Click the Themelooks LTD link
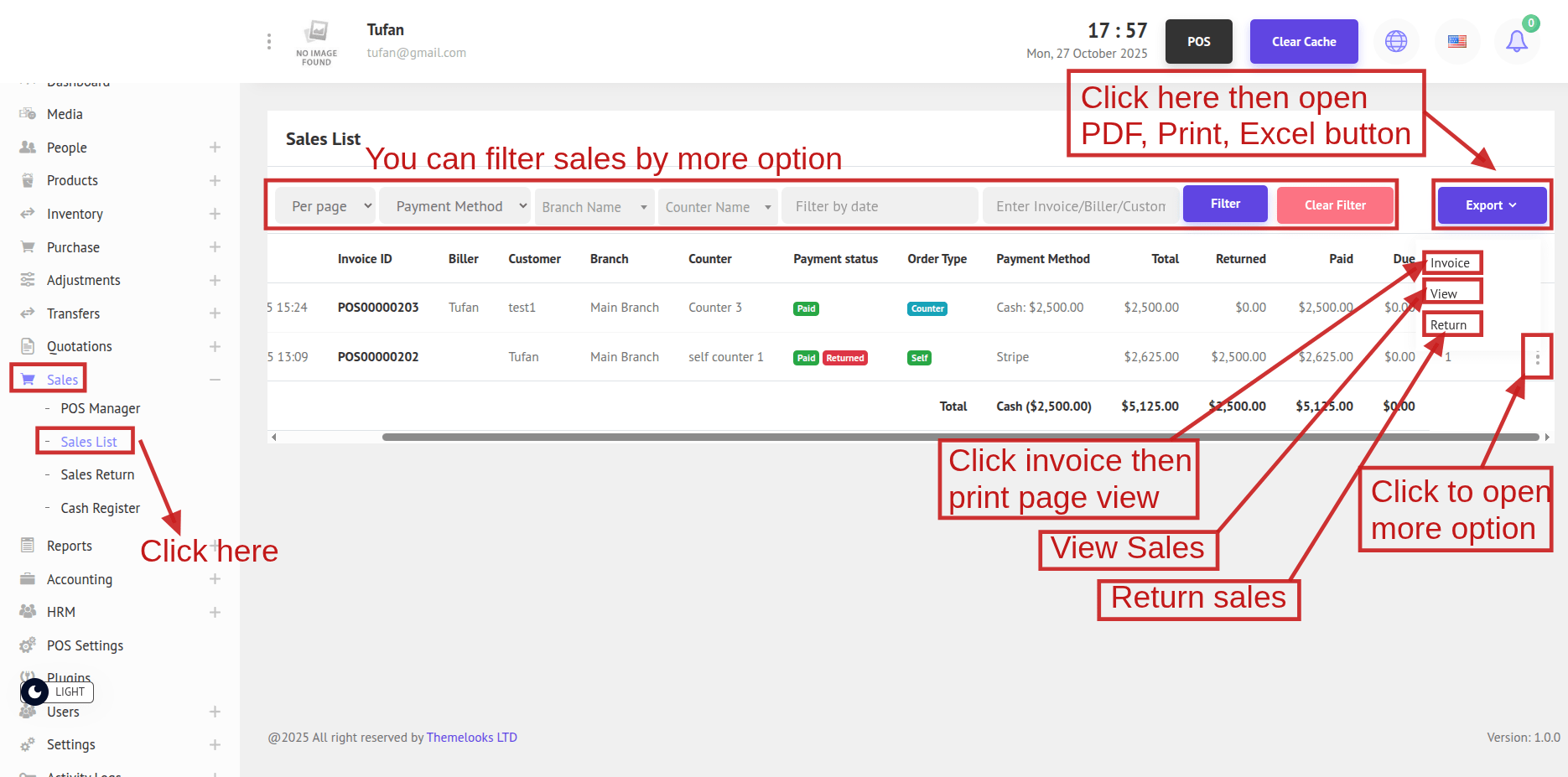1568x777 pixels. click(x=471, y=738)
